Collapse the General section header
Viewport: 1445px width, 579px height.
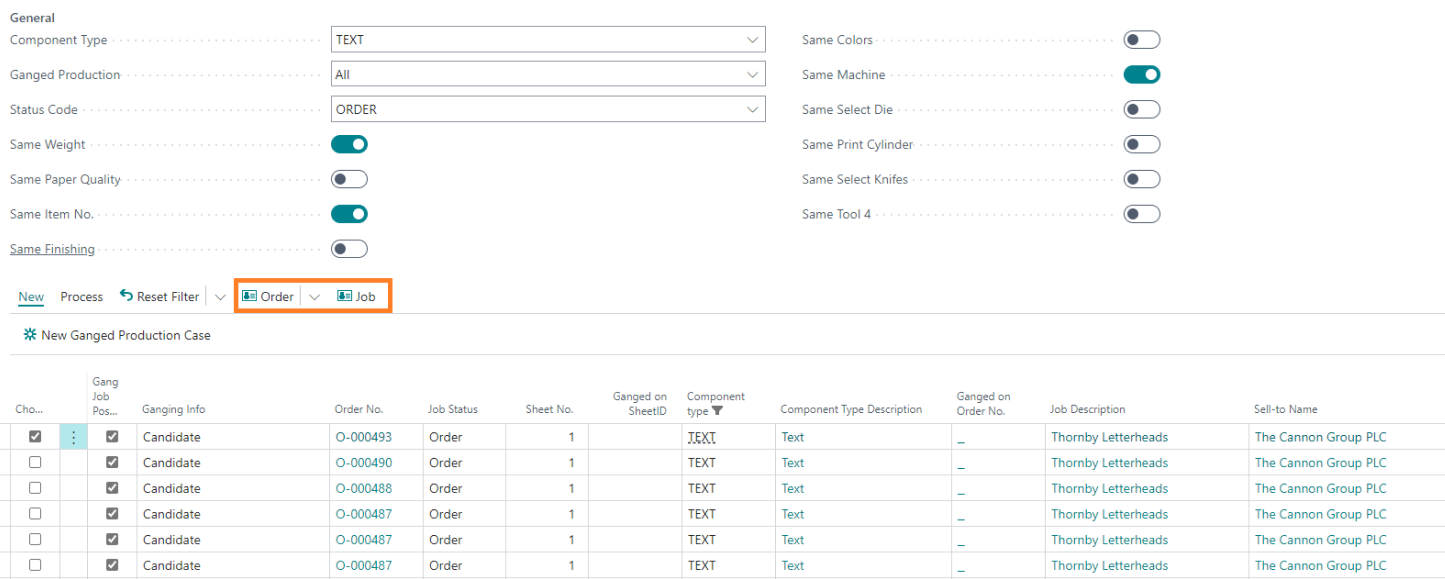point(33,18)
